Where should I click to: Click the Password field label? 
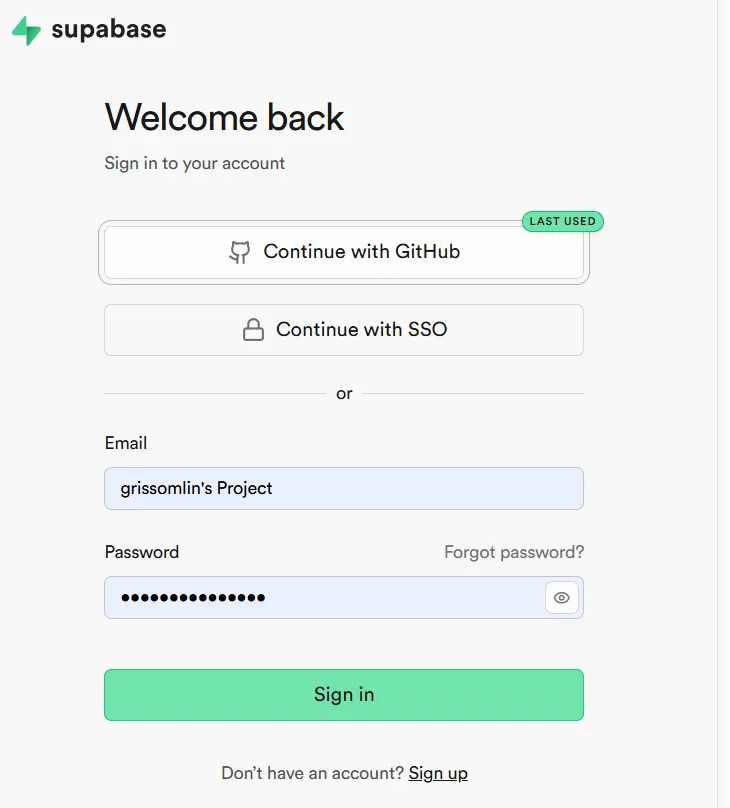coord(142,552)
